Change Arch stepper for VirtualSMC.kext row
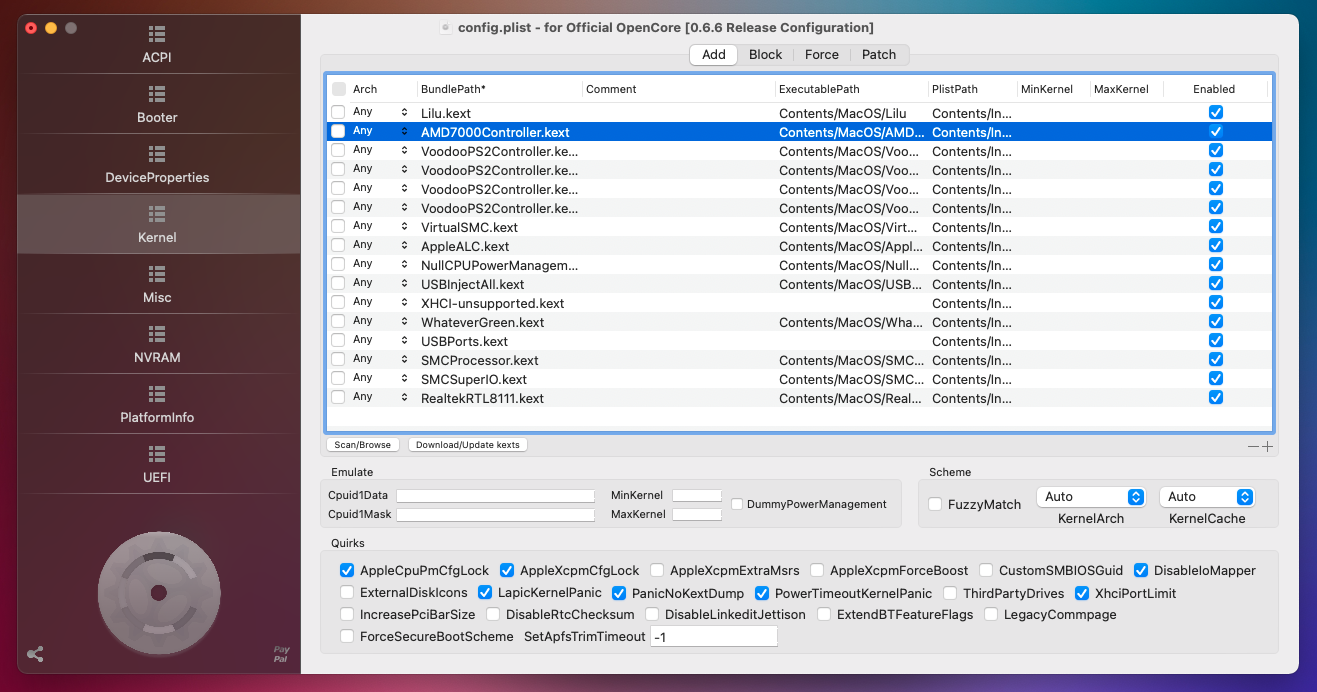Viewport: 1317px width, 692px height. [x=405, y=227]
